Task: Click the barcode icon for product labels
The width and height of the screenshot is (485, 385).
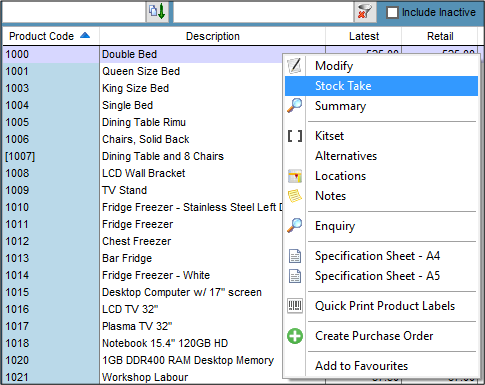Action: (295, 306)
